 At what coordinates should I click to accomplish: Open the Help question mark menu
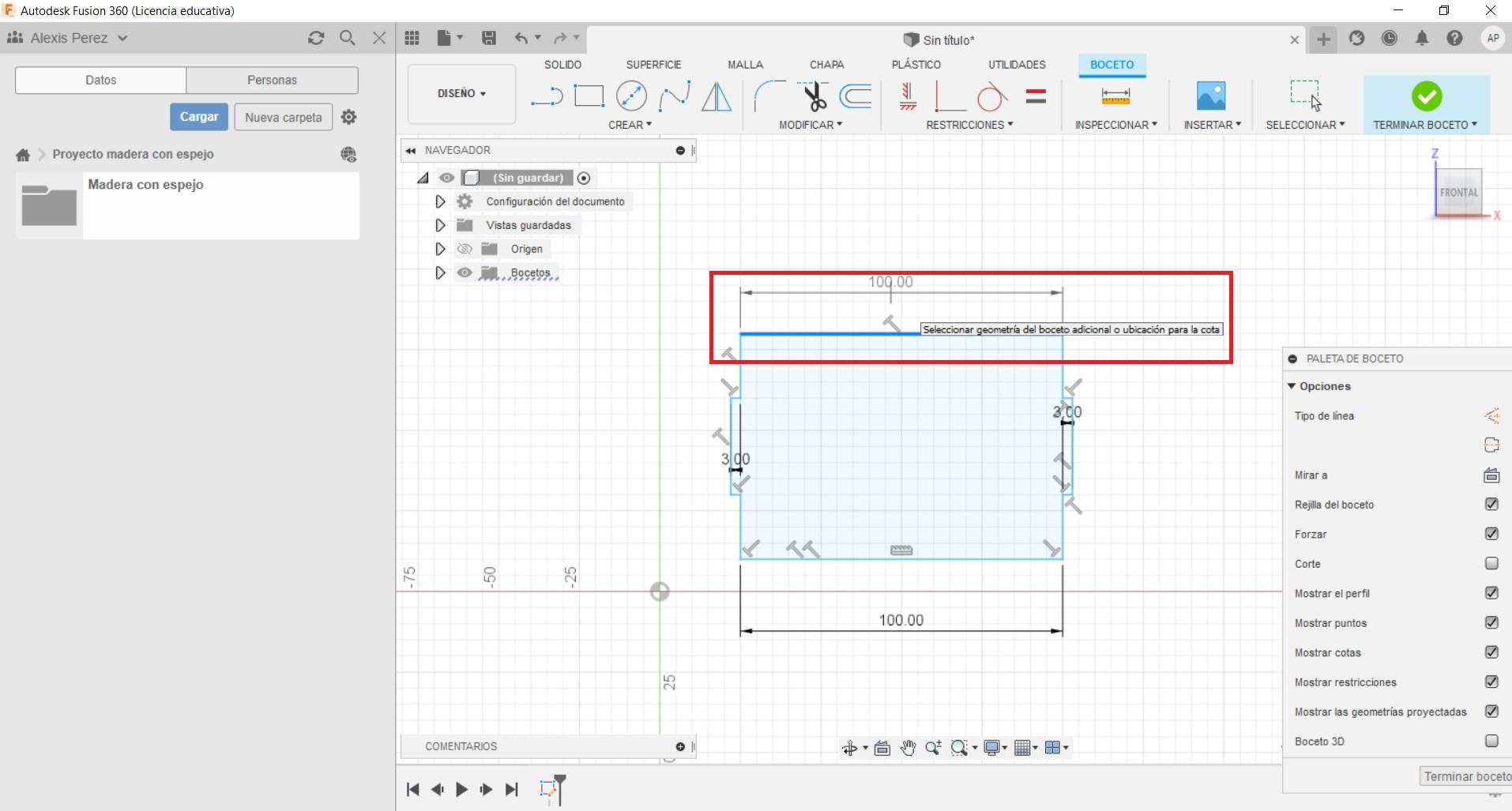click(x=1454, y=38)
